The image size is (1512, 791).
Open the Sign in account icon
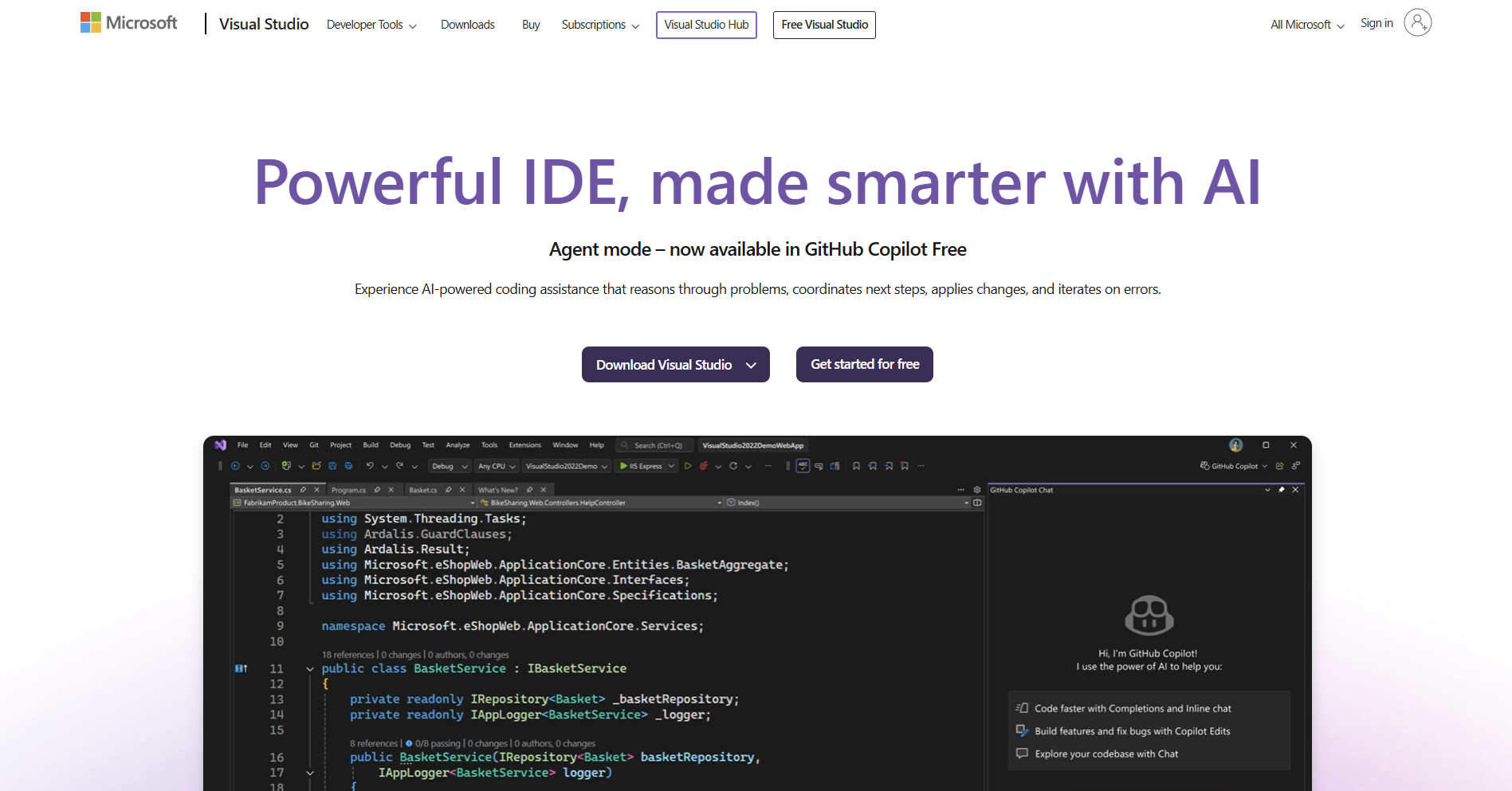pos(1417,23)
